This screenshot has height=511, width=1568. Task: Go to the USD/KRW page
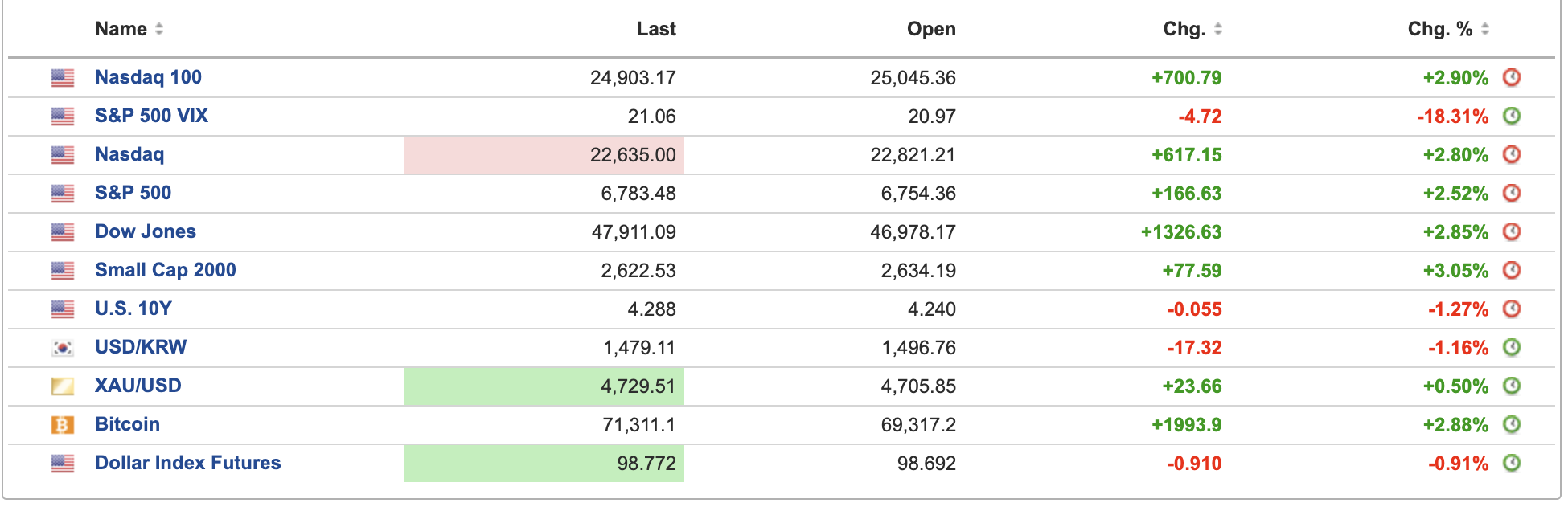click(141, 347)
